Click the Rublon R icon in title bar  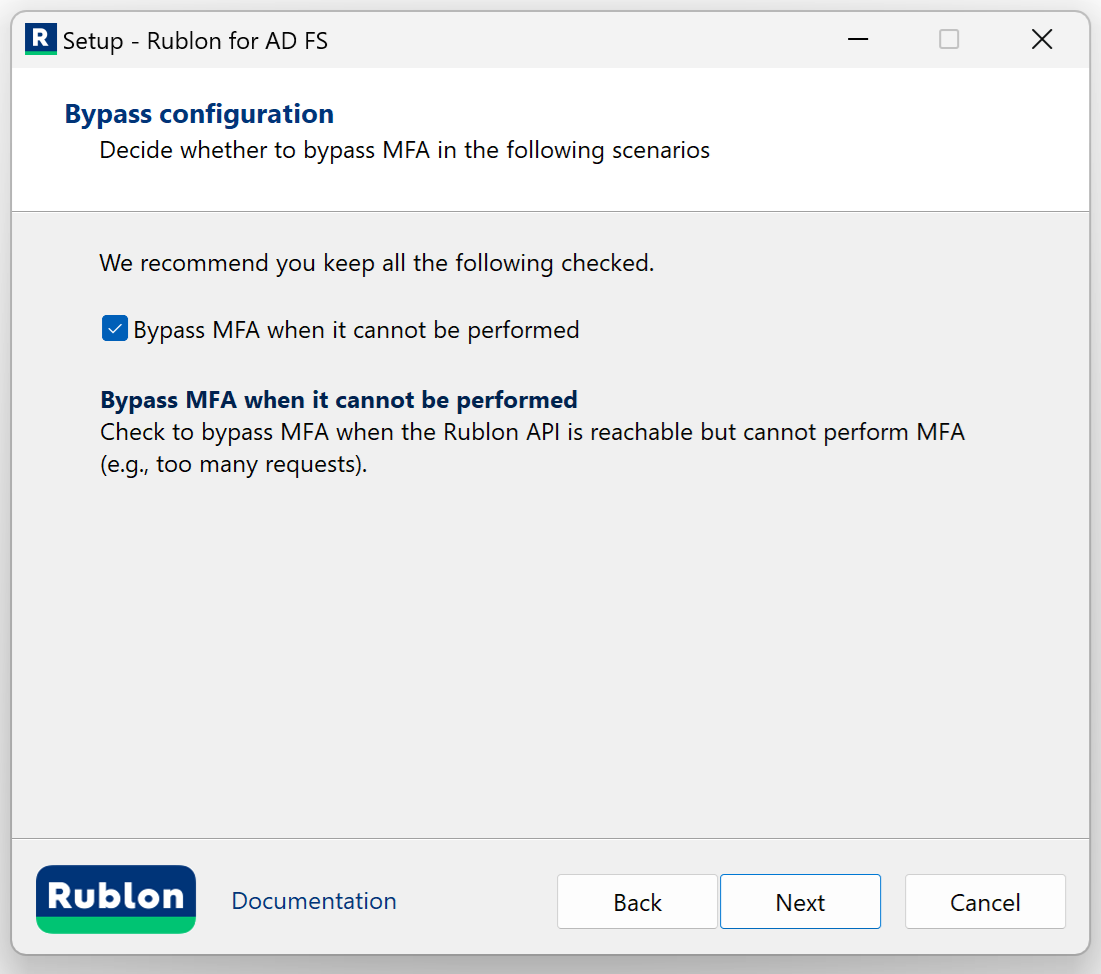point(40,40)
